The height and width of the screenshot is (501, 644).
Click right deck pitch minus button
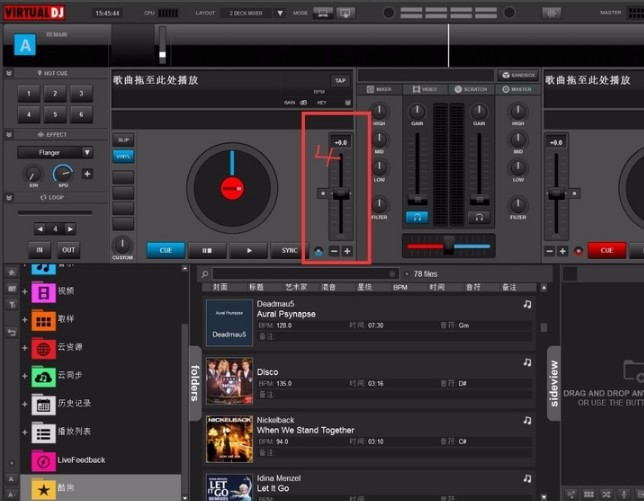tap(550, 251)
